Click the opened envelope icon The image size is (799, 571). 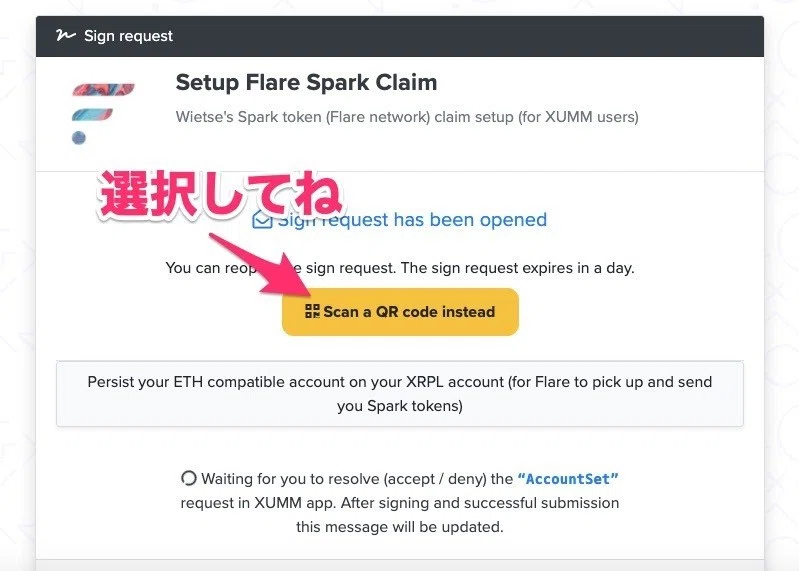click(262, 220)
